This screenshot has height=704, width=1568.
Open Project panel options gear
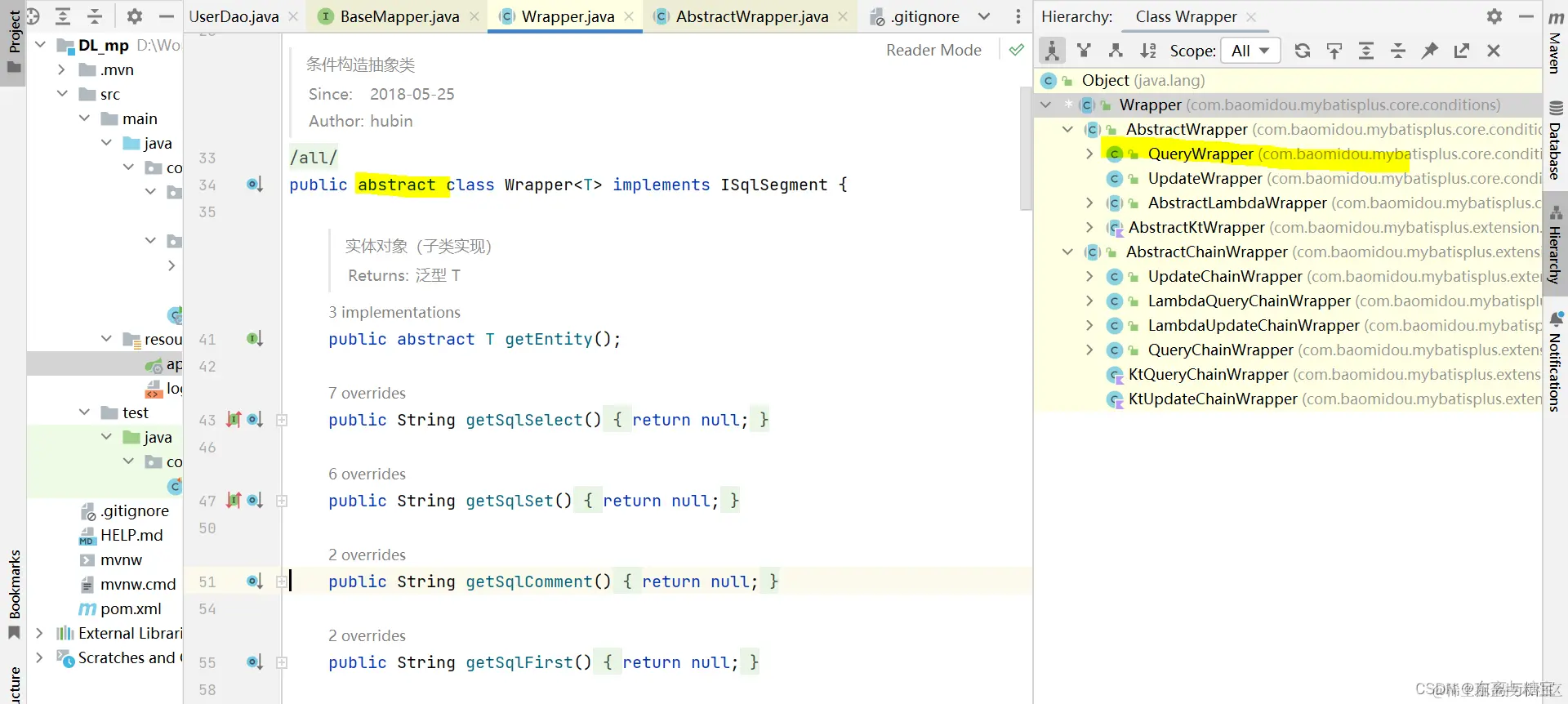135,16
